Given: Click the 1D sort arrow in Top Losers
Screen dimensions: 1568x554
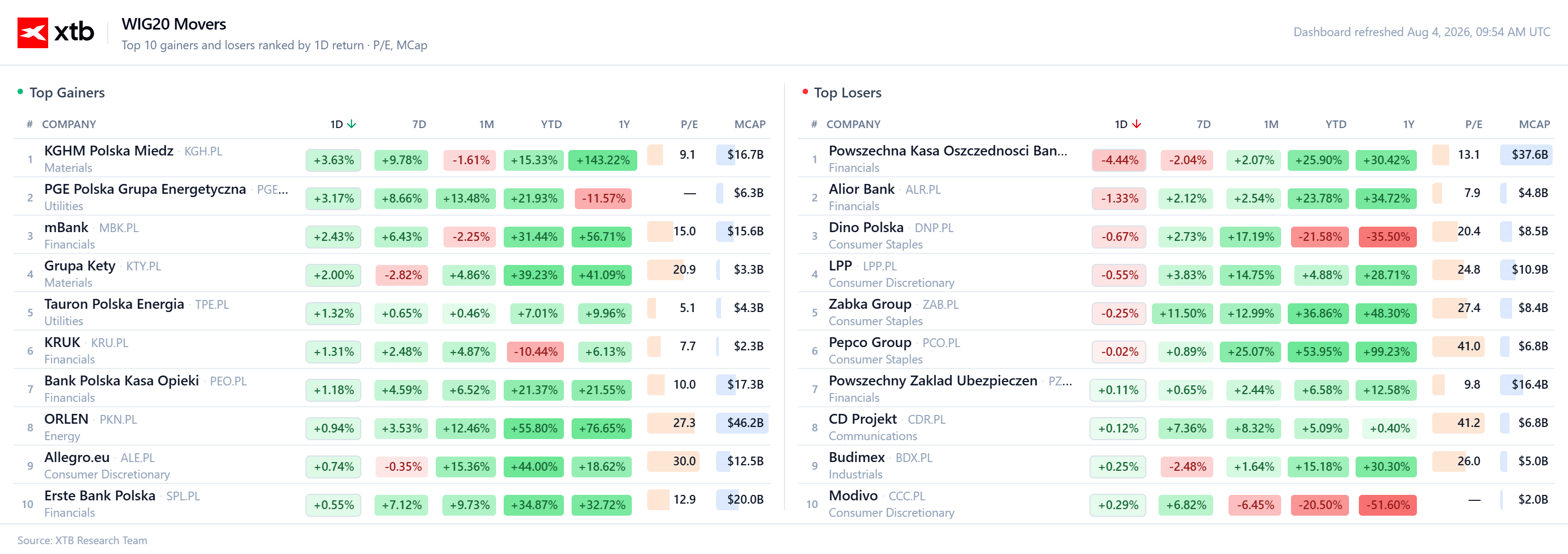Looking at the screenshot, I should coord(1136,124).
